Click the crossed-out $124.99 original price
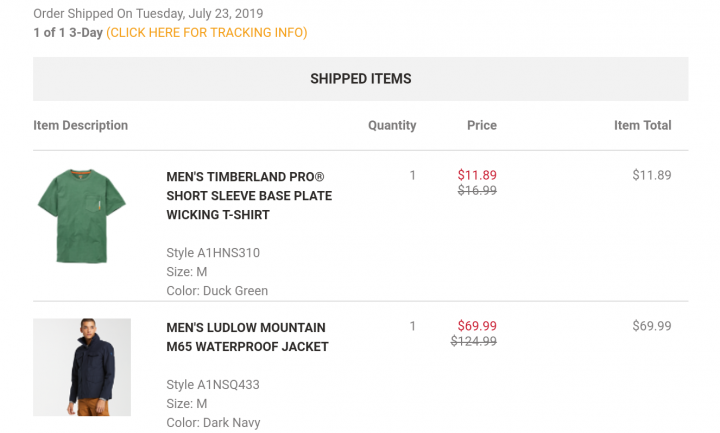 [x=474, y=341]
